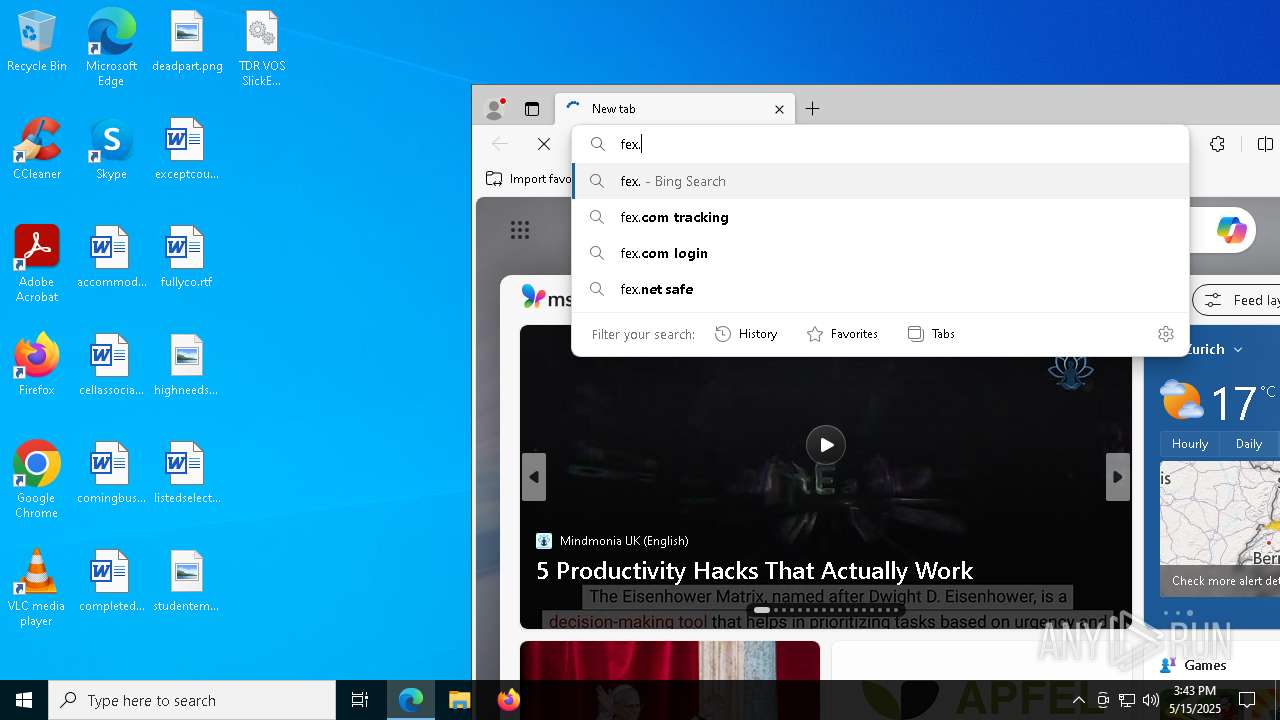Screen dimensions: 1280x720
Task: Filter search by History
Action: (x=746, y=334)
